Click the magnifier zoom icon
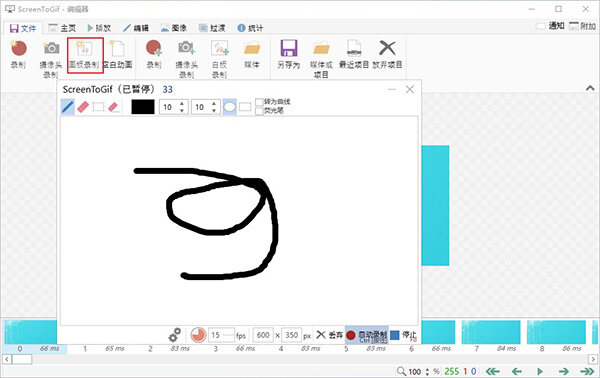The image size is (600, 378). [401, 371]
